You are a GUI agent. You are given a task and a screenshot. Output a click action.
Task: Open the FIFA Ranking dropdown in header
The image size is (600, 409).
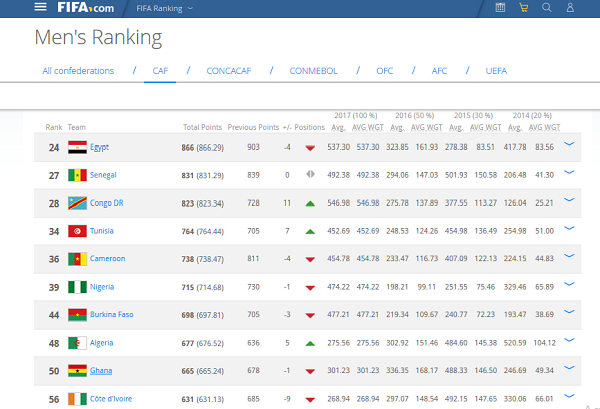(x=165, y=8)
